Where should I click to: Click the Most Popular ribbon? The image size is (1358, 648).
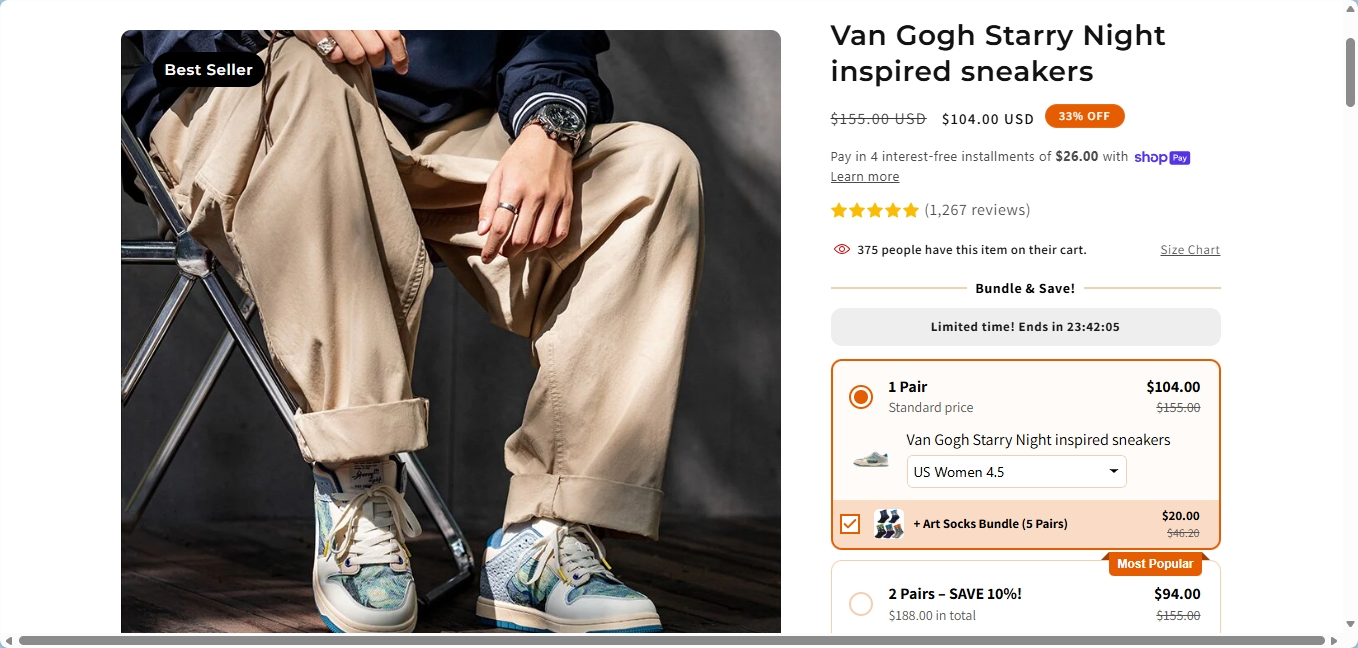pos(1155,563)
